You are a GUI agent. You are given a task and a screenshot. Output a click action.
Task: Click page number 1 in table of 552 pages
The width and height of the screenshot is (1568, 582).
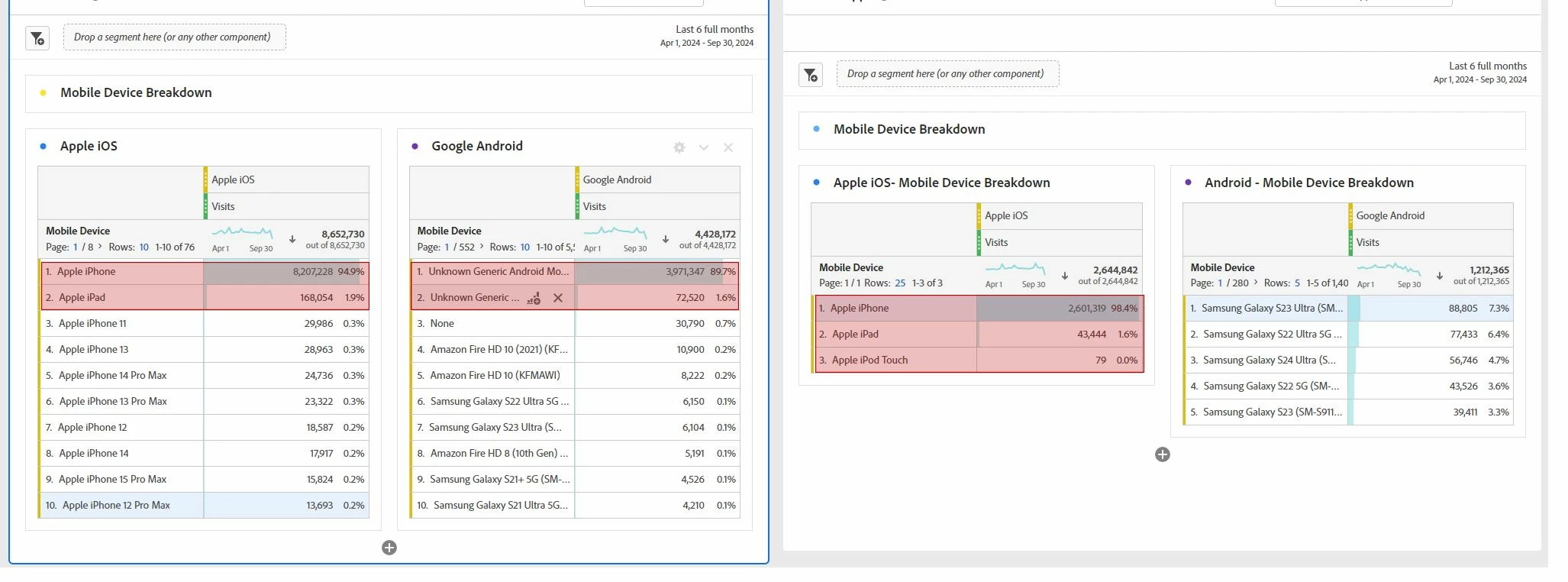point(447,247)
